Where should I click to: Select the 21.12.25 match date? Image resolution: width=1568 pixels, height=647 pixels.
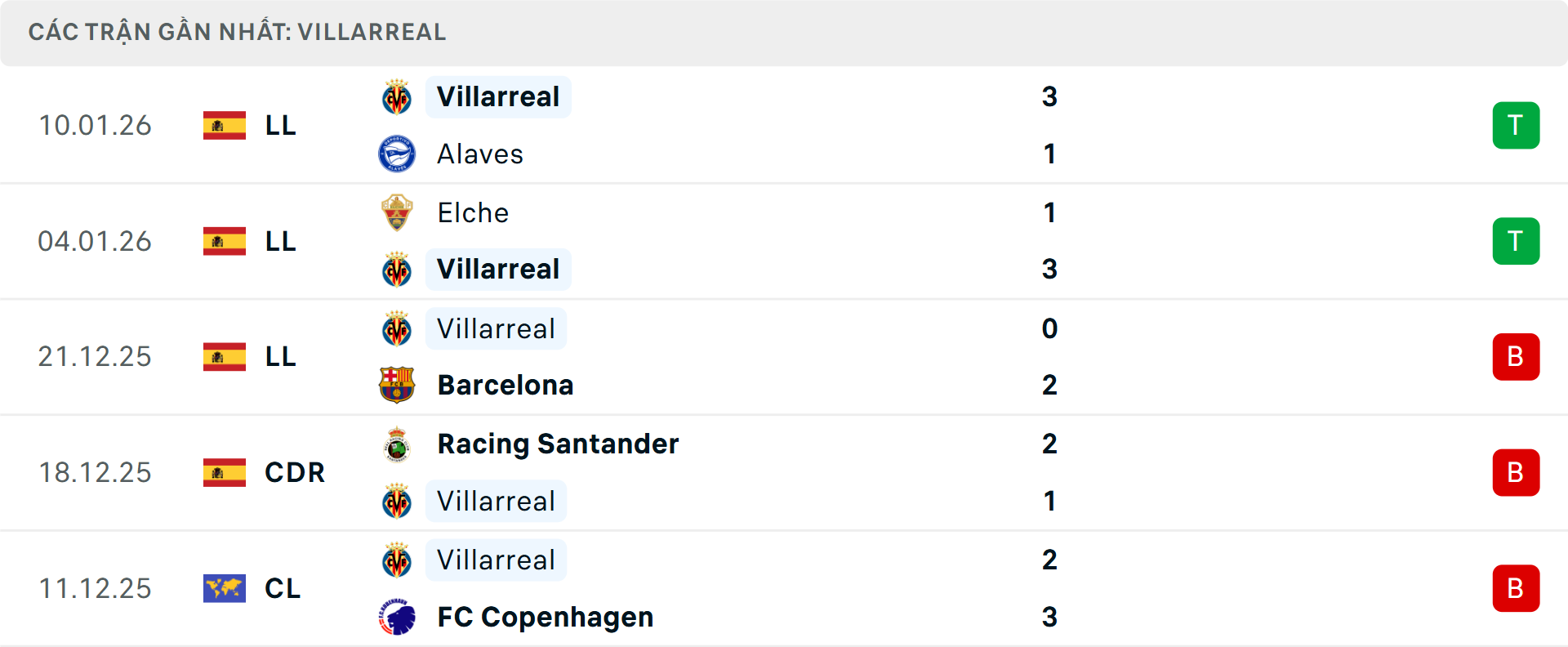click(95, 357)
